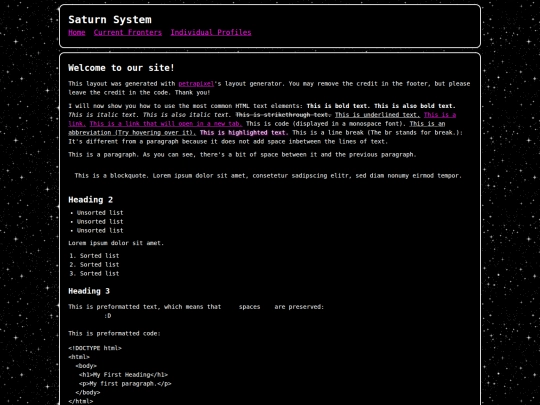Click 'This is highlighted text.'

click(243, 133)
